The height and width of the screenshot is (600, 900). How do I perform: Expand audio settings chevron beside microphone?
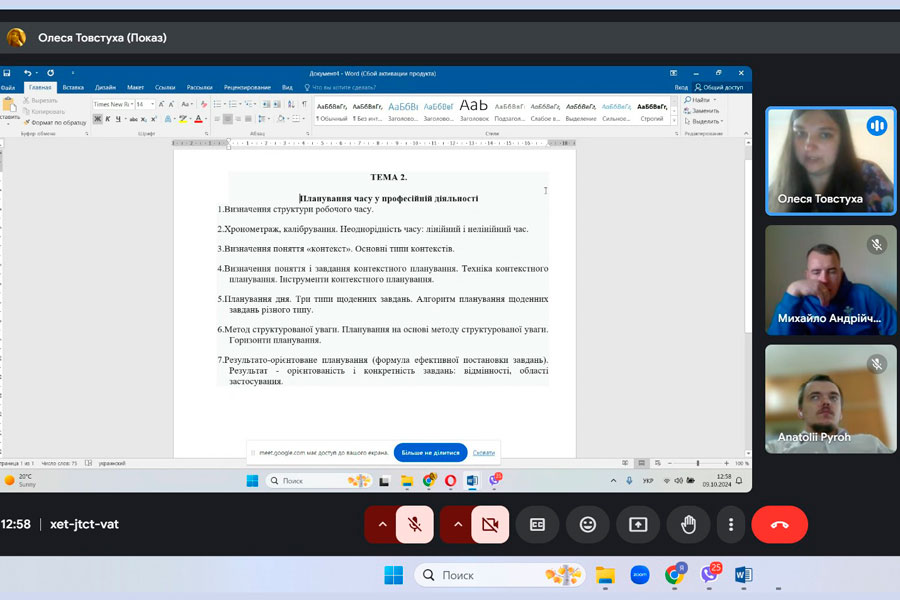coord(382,524)
